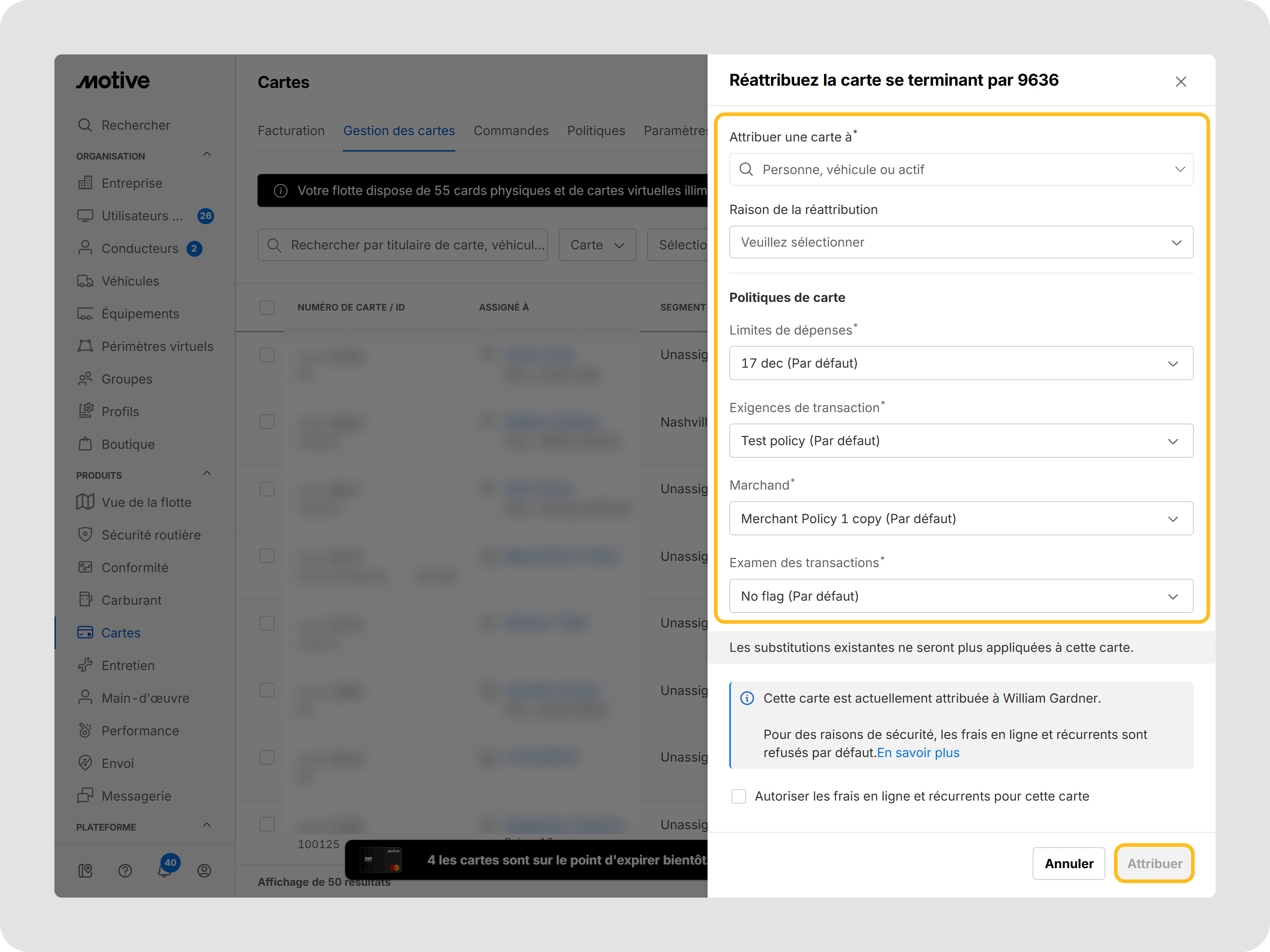This screenshot has height=952, width=1270.
Task: Click the card search field
Action: [402, 245]
